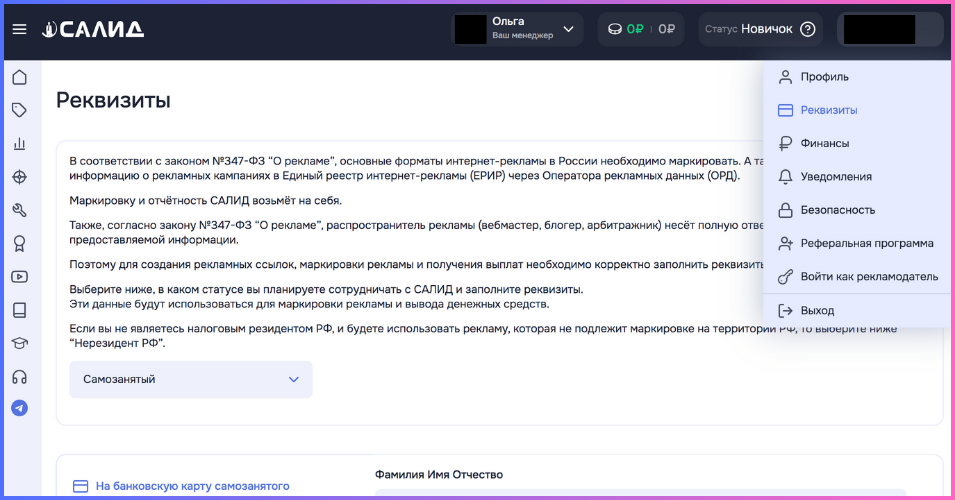
Task: Click the coin balance icon
Action: click(x=615, y=29)
